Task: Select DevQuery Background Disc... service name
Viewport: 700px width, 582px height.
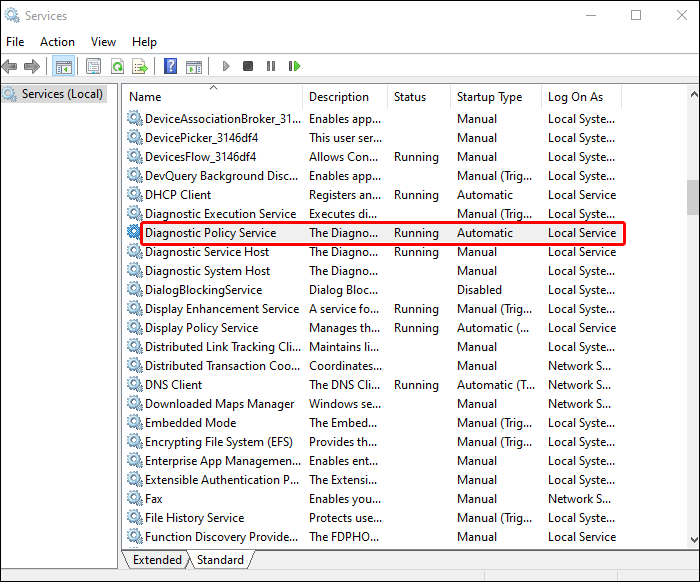Action: (221, 176)
